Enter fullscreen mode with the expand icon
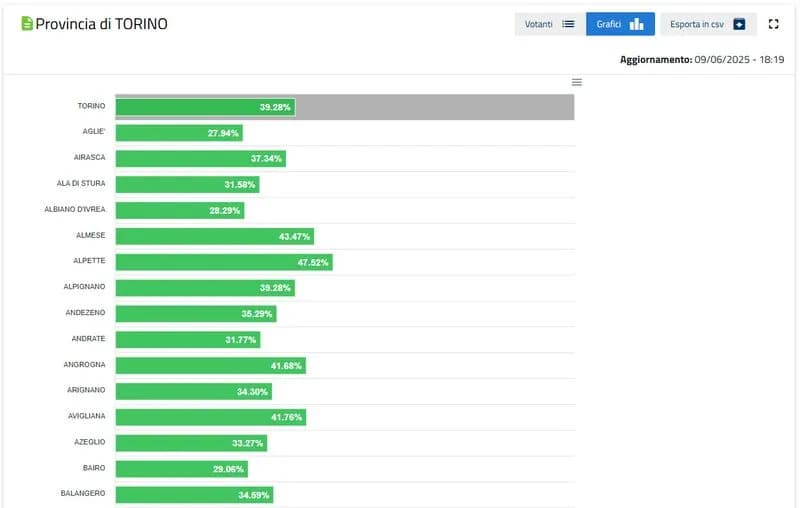 point(773,24)
